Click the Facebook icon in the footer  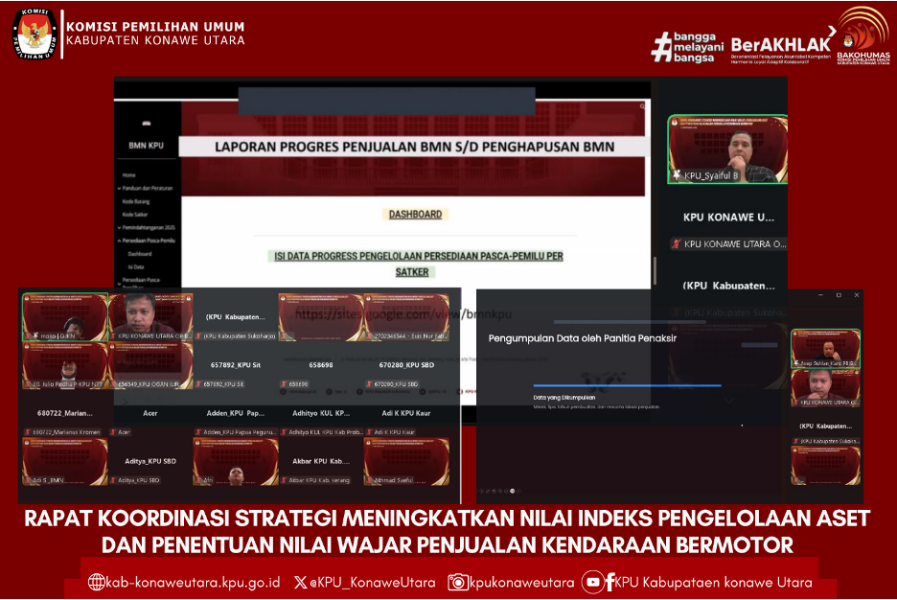click(609, 582)
